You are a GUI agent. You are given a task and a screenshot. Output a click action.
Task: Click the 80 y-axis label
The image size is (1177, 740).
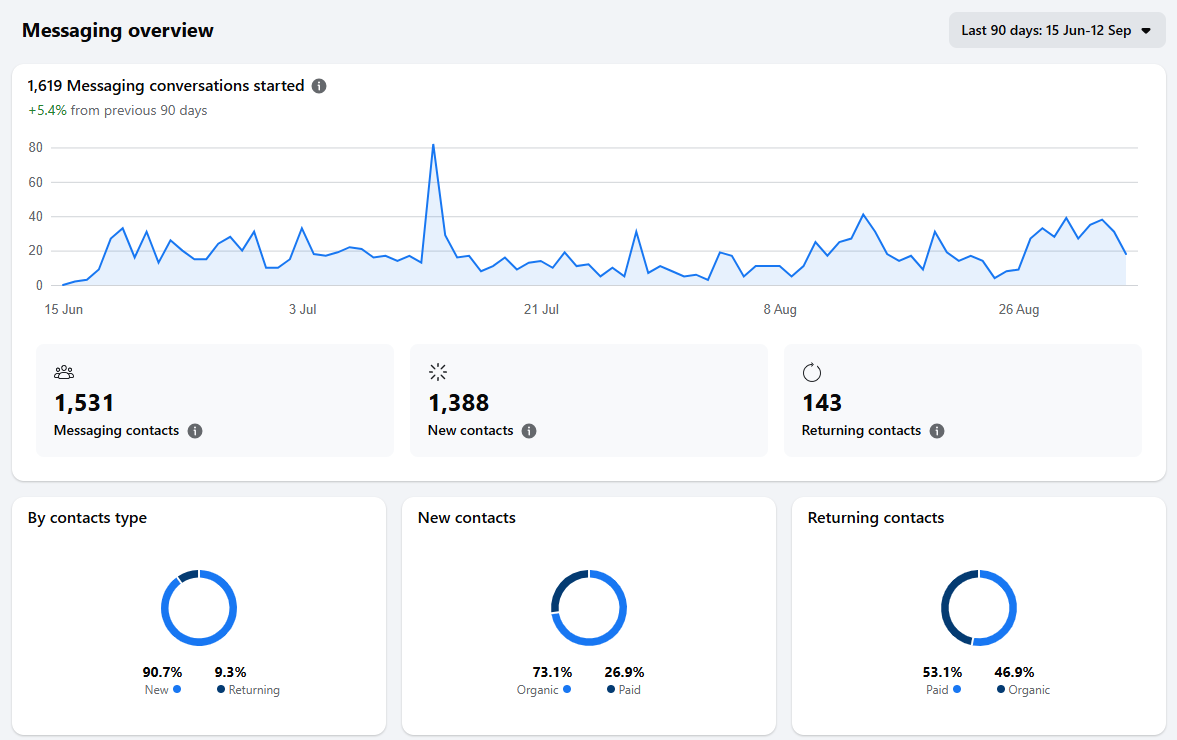35,148
